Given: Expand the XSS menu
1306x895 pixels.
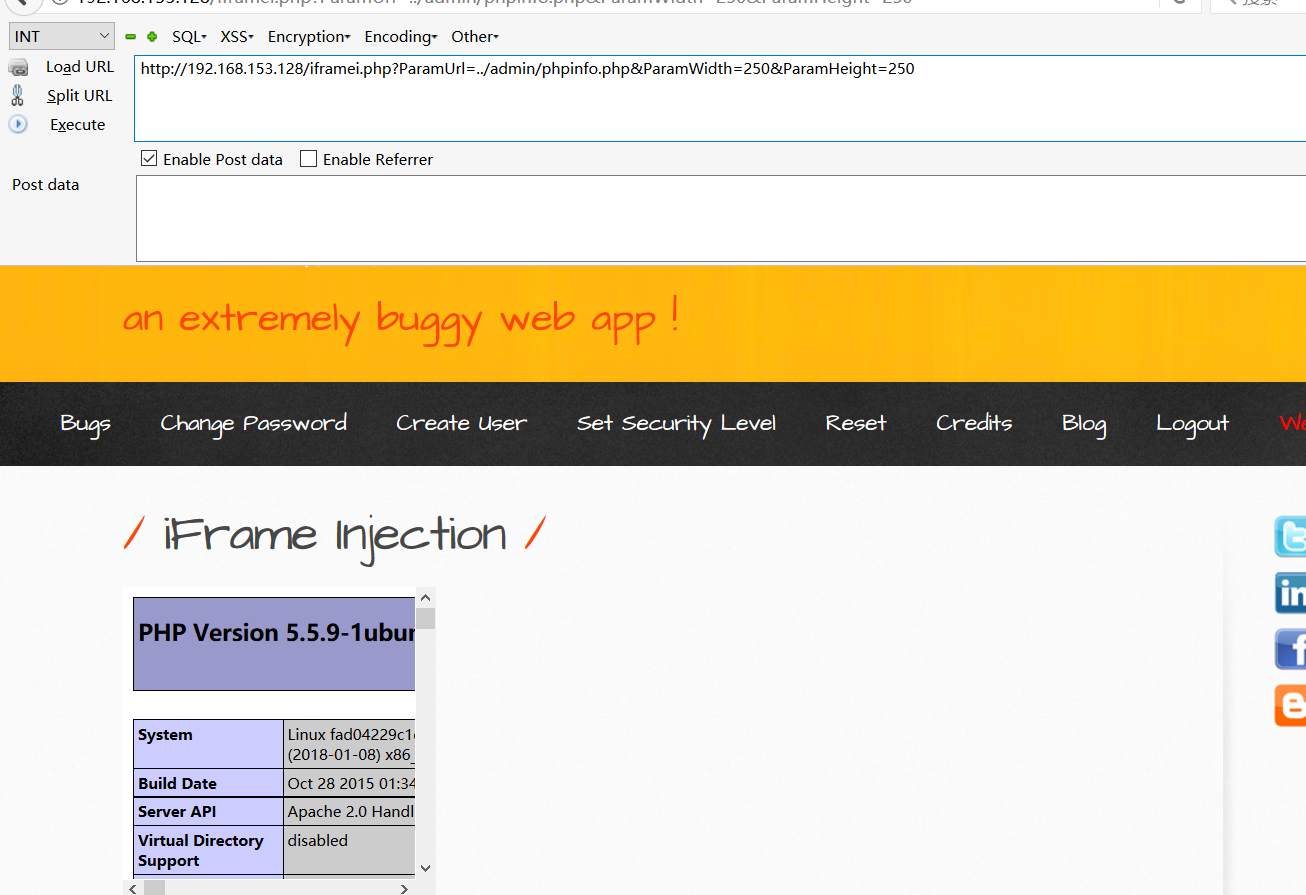Looking at the screenshot, I should point(237,37).
